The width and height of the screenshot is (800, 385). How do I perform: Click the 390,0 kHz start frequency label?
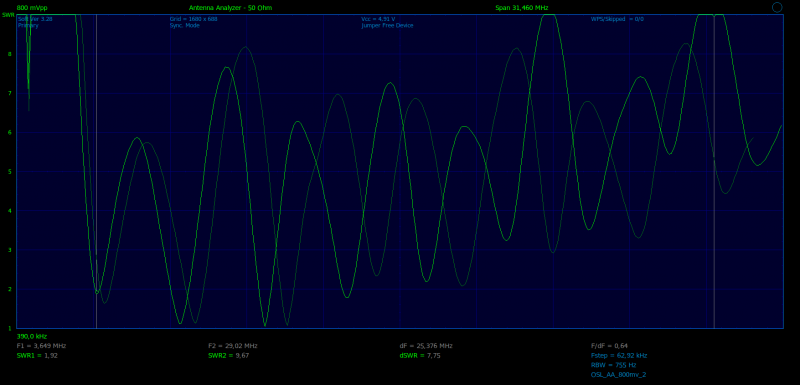coord(32,337)
